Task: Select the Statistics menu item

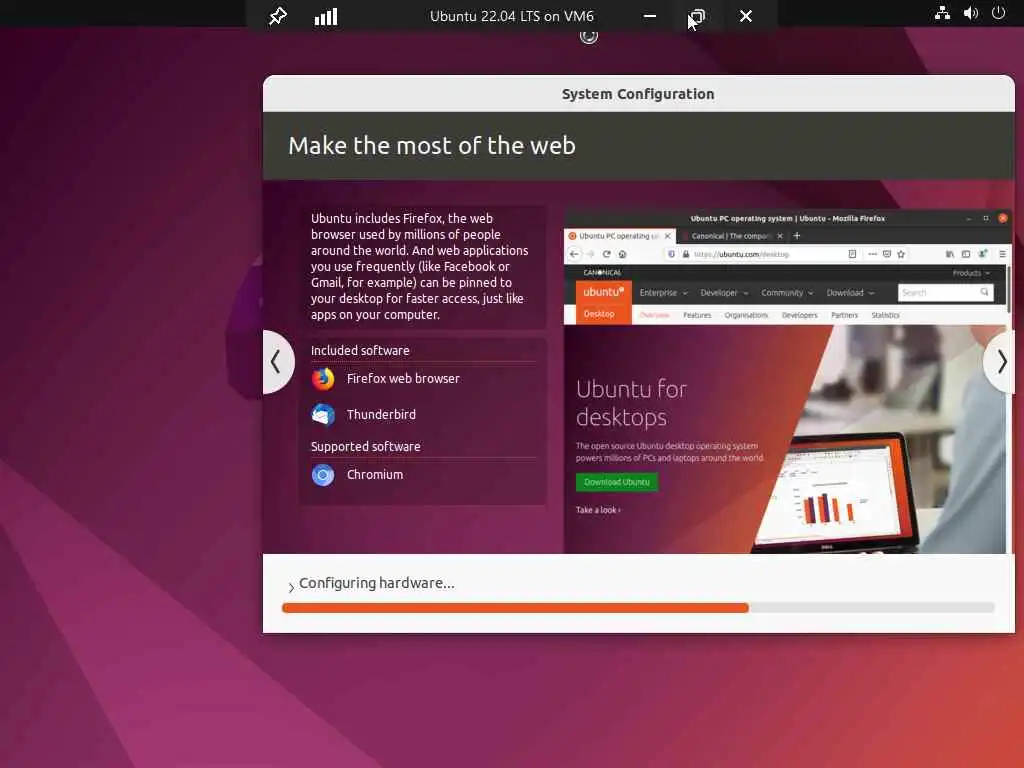Action: pos(885,315)
